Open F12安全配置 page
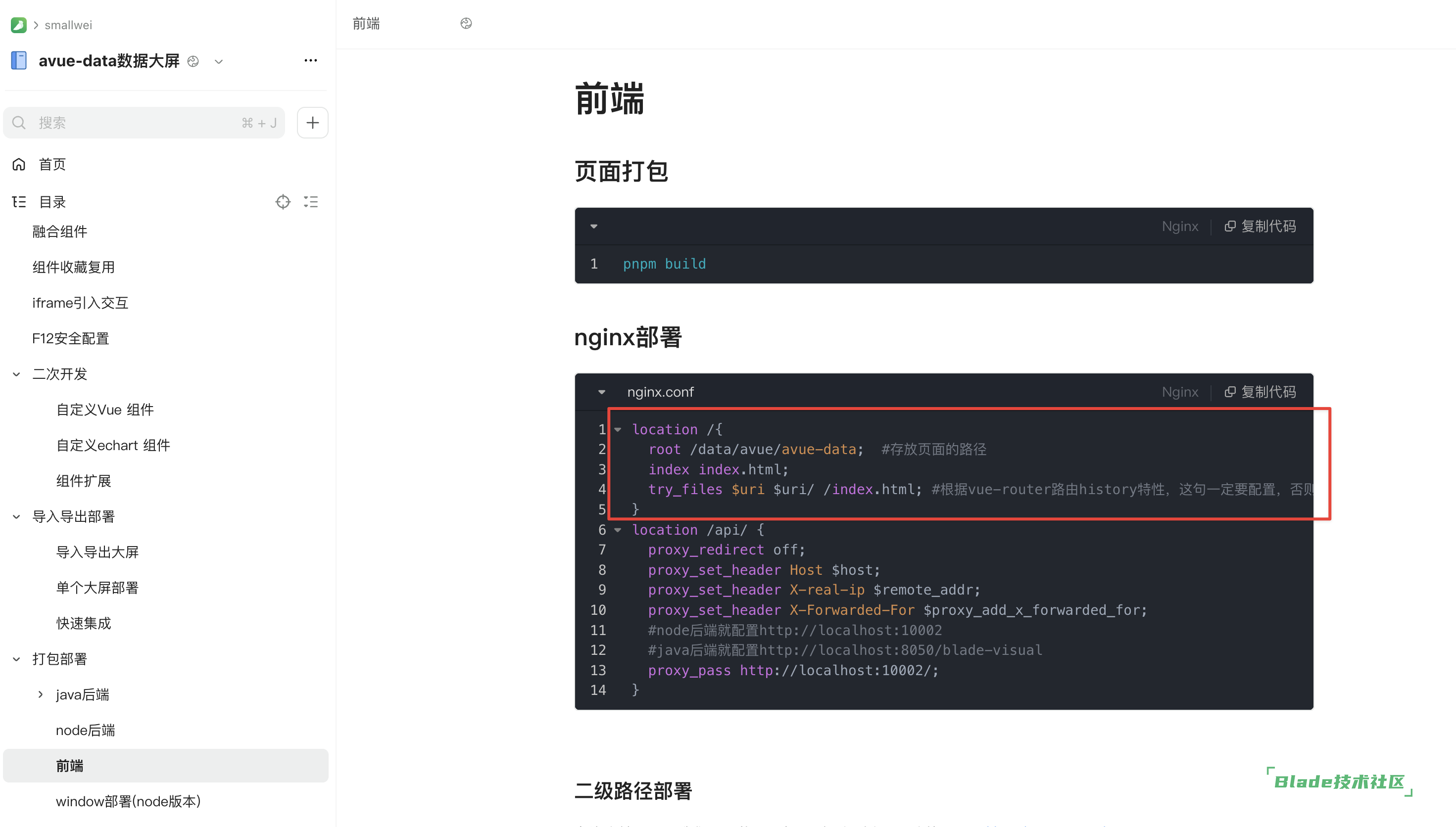Image resolution: width=1456 pixels, height=827 pixels. tap(70, 338)
